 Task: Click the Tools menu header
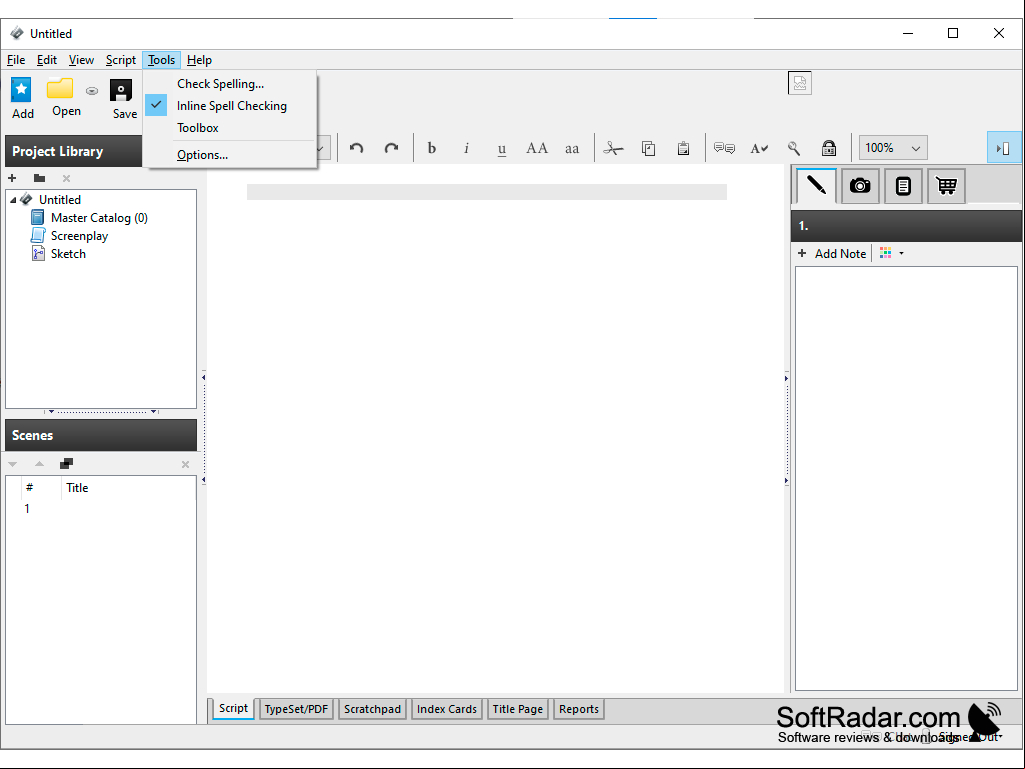(161, 60)
